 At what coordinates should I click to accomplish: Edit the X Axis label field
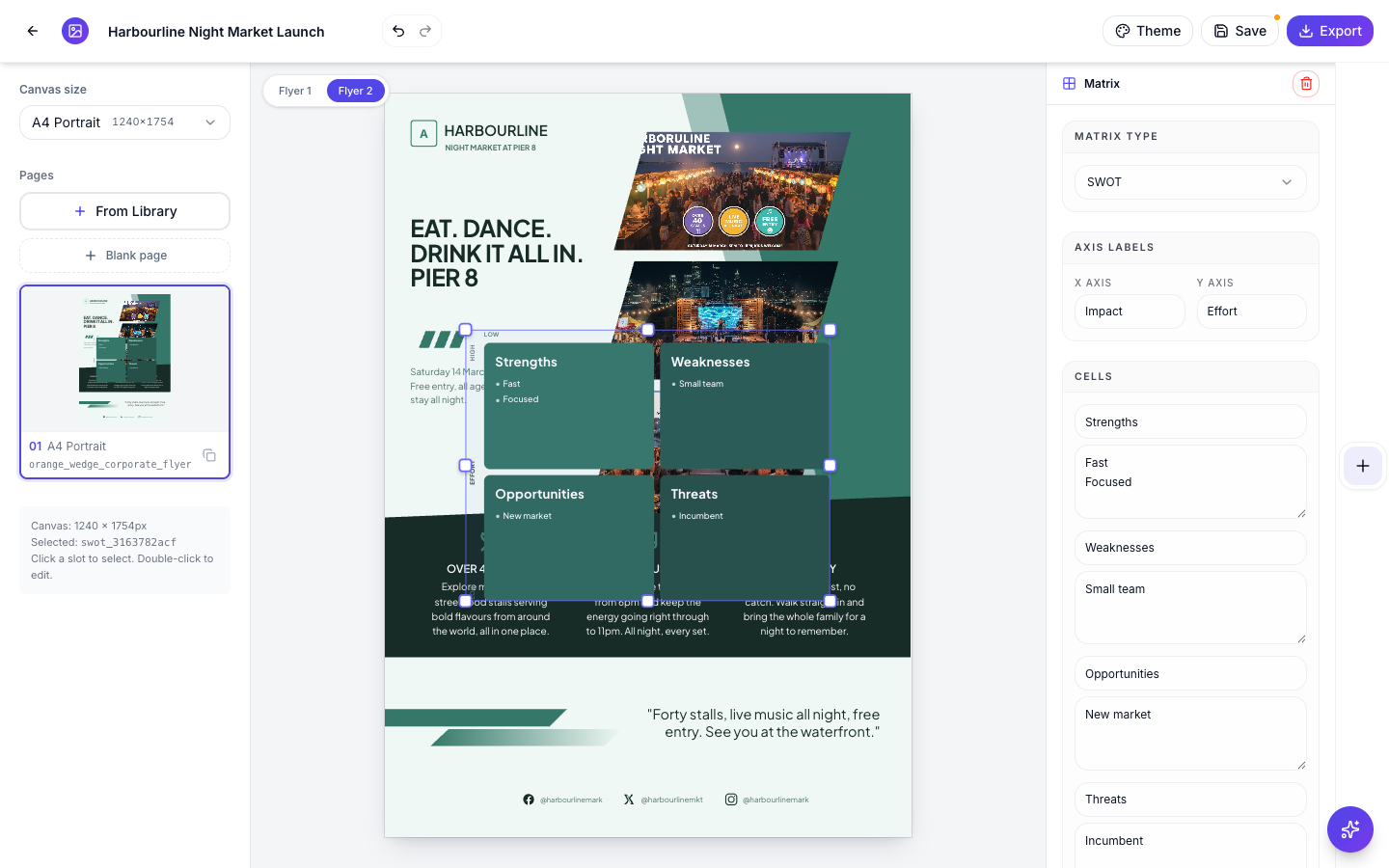tap(1130, 312)
